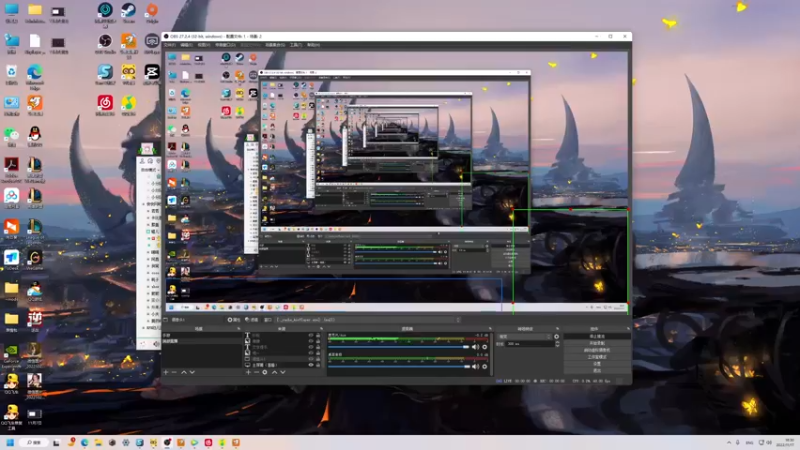Move the selected source up in the Sources panel

tap(274, 372)
